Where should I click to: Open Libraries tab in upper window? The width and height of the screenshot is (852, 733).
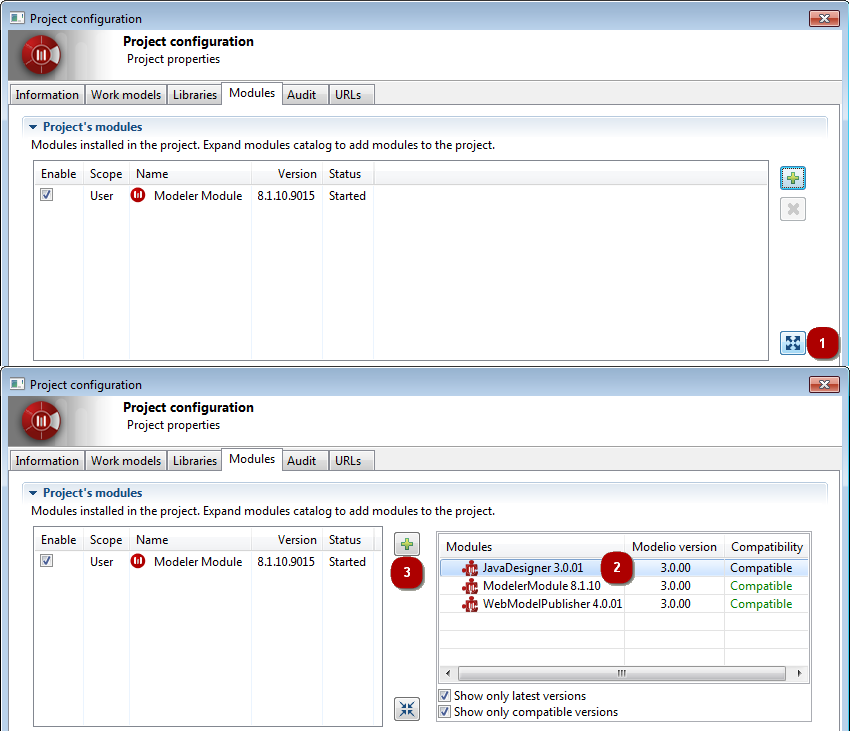click(x=195, y=95)
